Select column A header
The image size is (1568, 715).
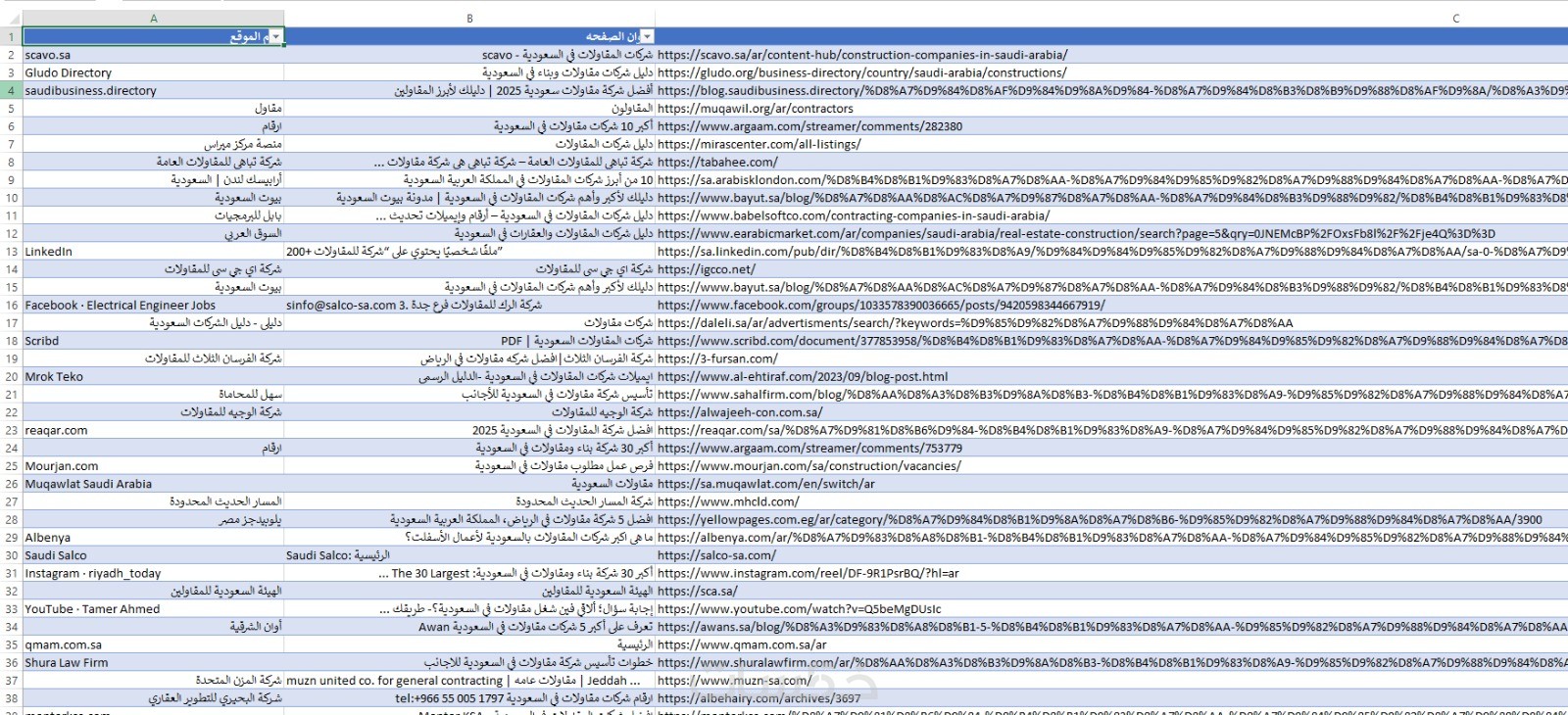[153, 19]
